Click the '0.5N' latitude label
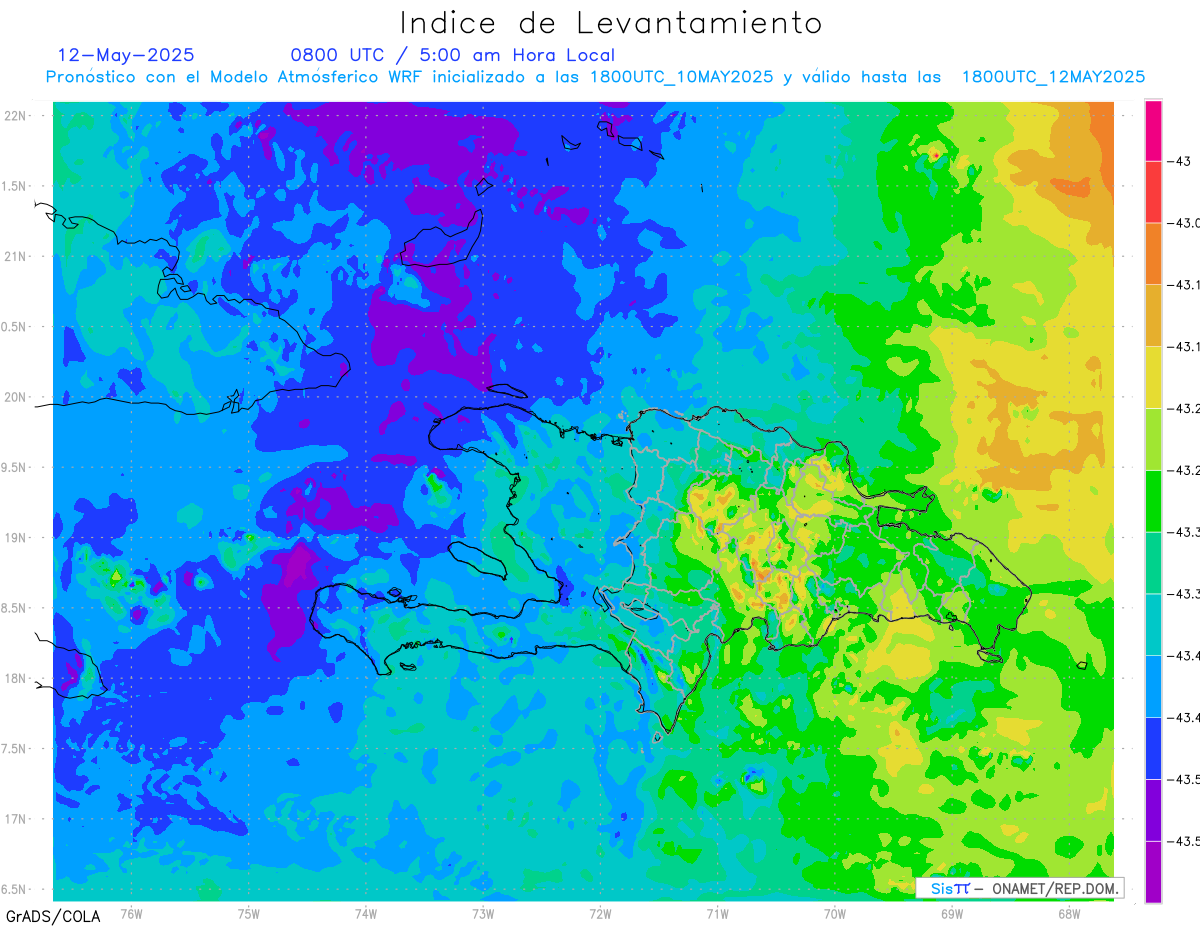The image size is (1200, 927). 16,327
